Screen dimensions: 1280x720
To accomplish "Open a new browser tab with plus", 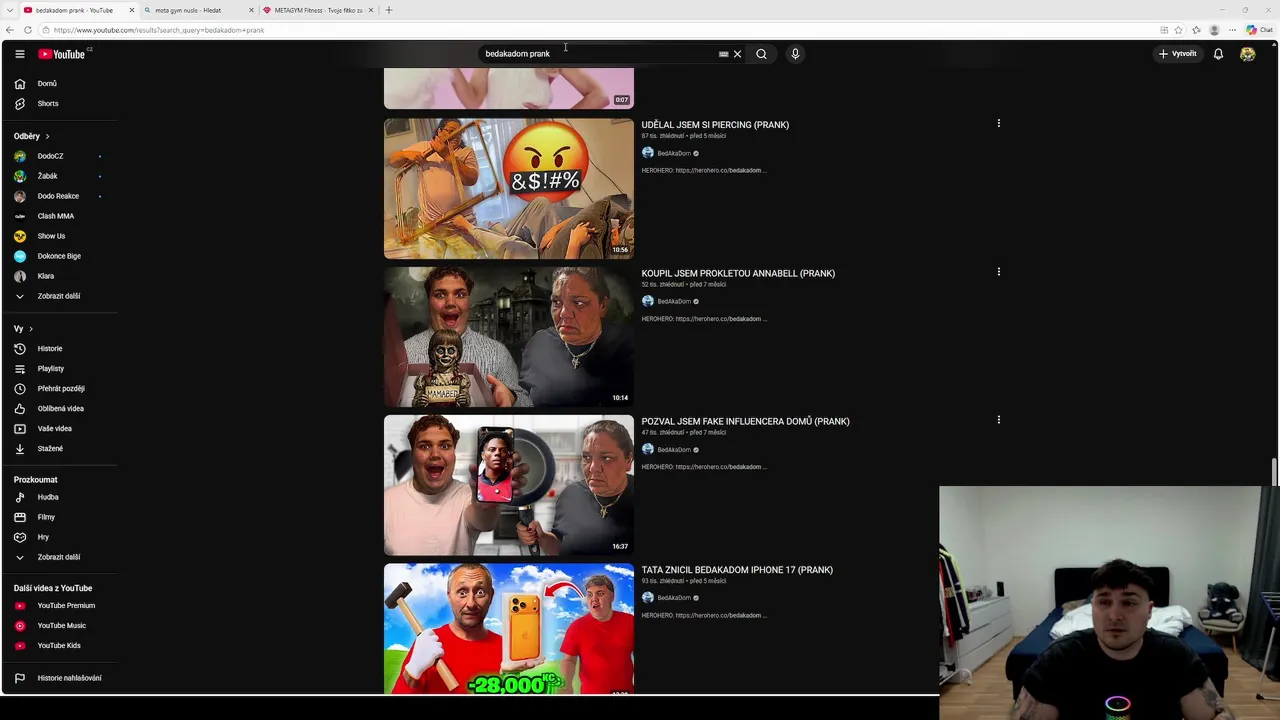I will click(389, 10).
